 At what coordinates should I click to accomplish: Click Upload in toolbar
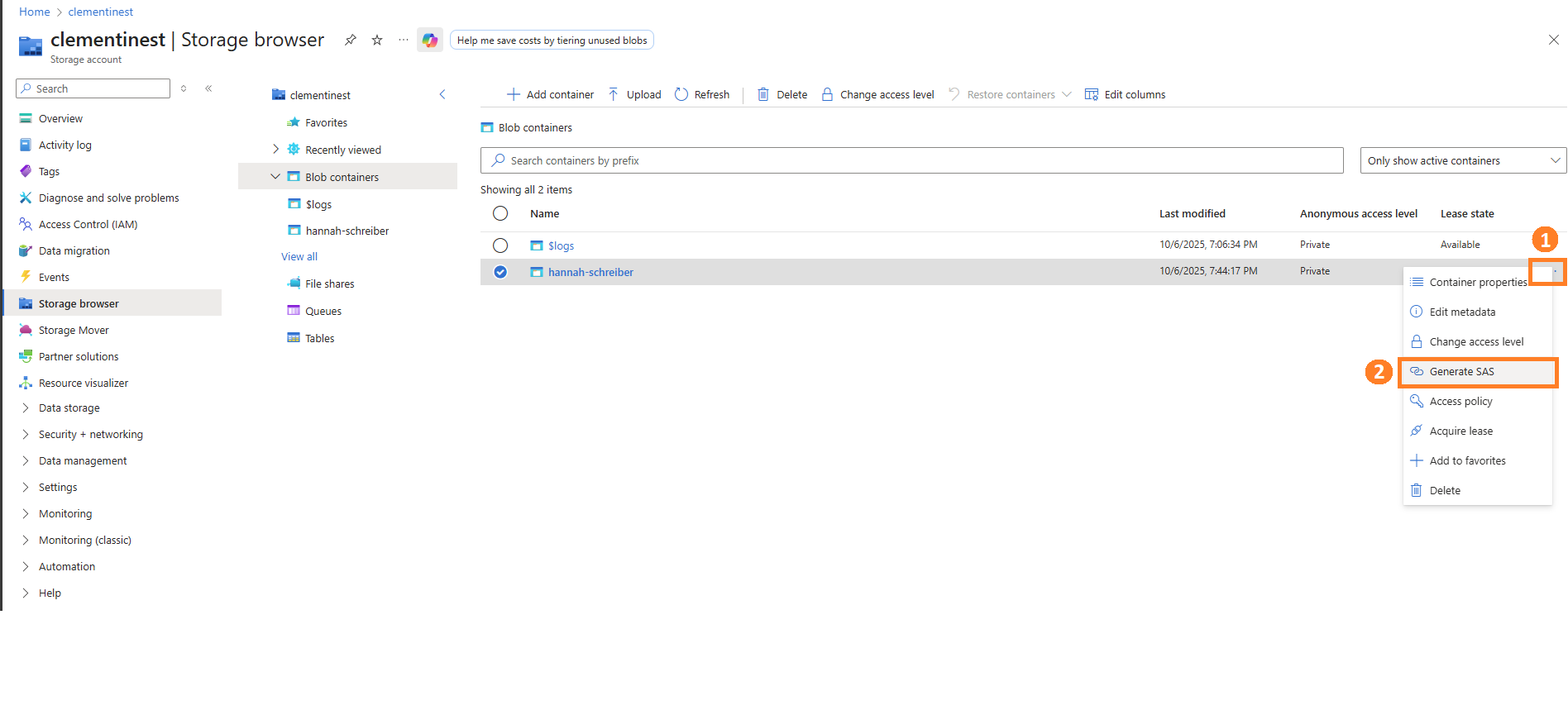pos(635,94)
